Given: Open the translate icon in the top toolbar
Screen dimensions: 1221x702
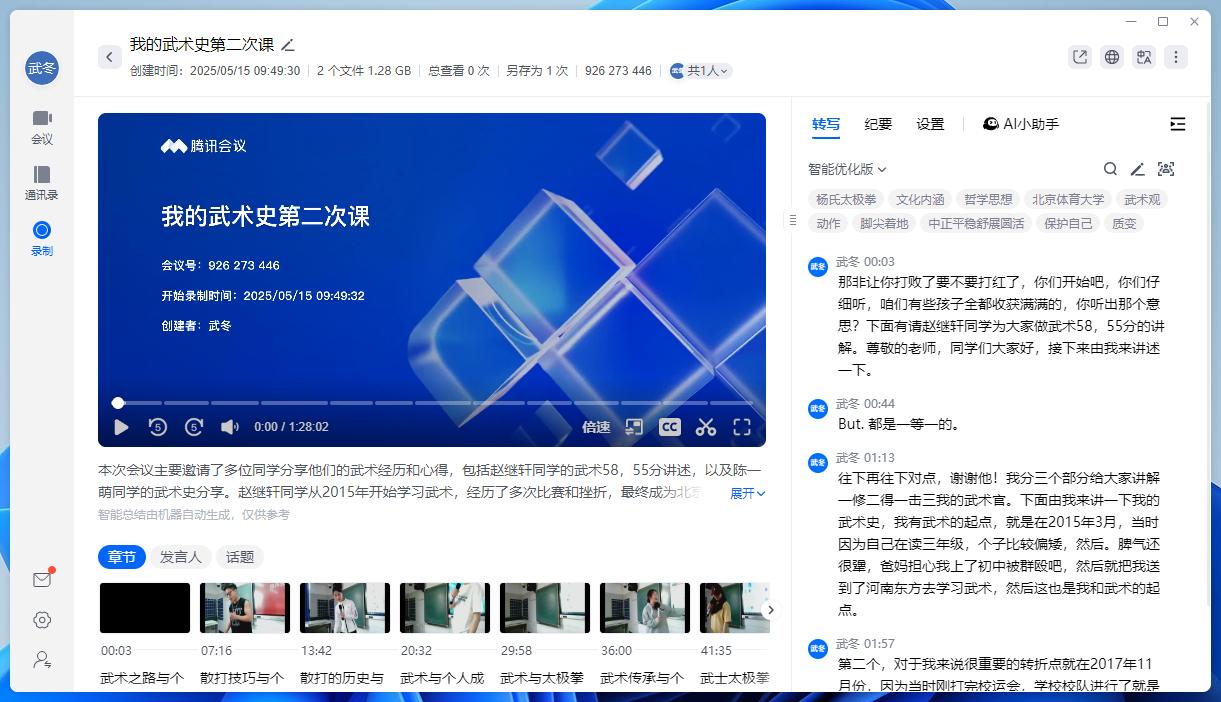Looking at the screenshot, I should (1143, 57).
